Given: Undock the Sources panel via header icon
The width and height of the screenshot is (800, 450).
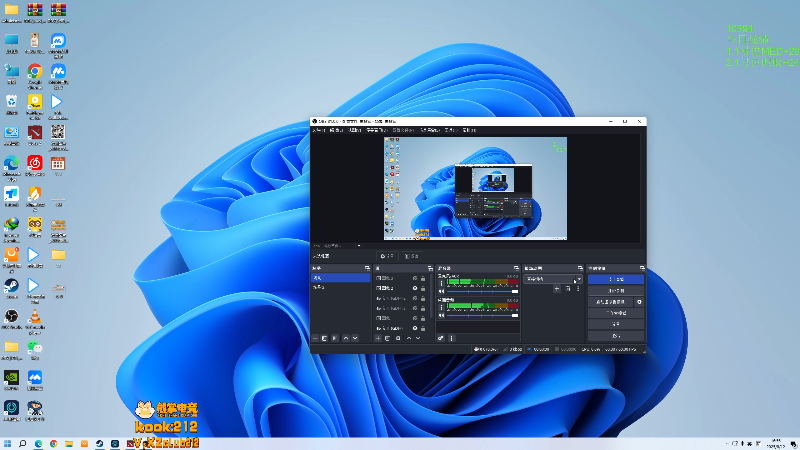Looking at the screenshot, I should (x=430, y=268).
